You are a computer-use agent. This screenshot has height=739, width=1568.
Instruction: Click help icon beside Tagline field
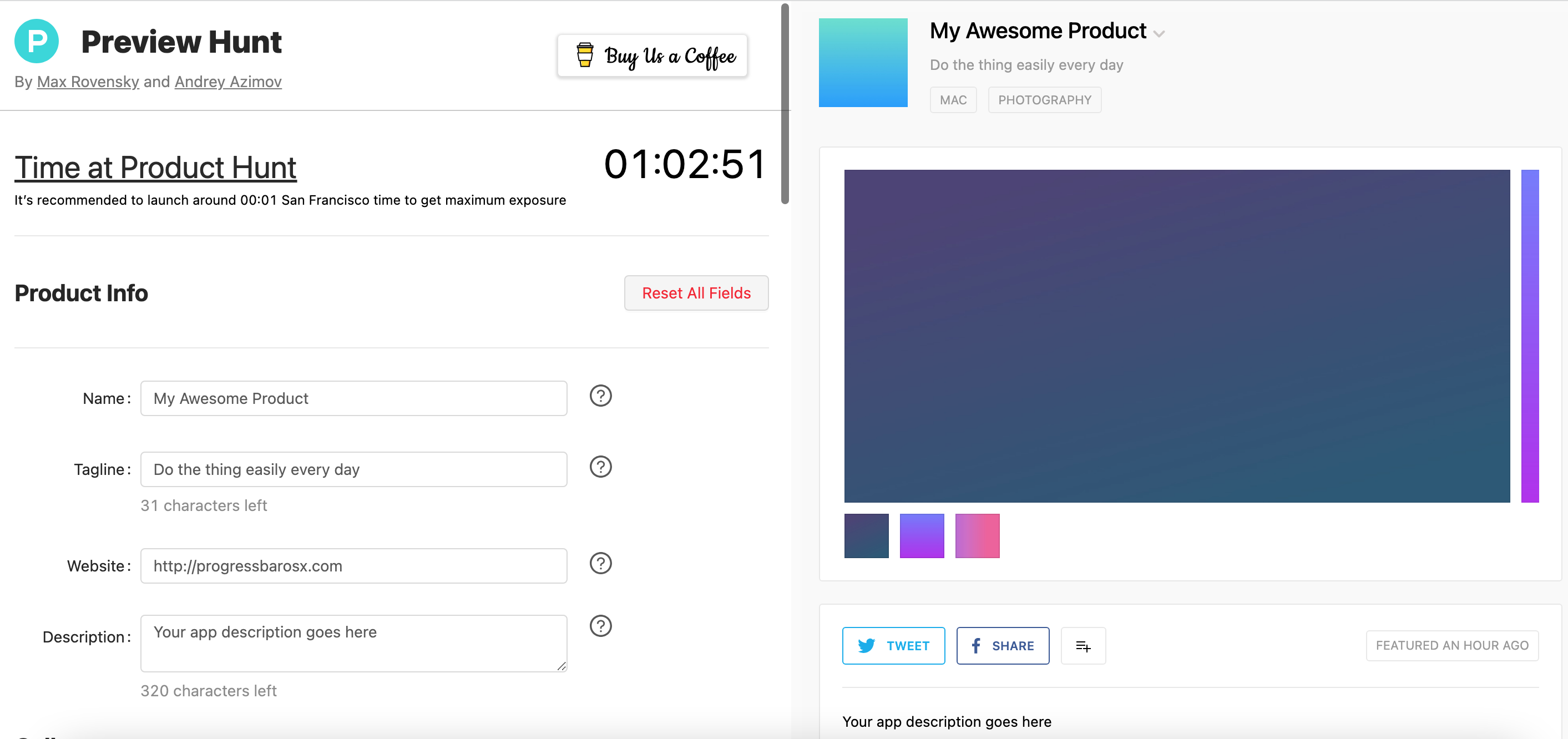[x=600, y=467]
